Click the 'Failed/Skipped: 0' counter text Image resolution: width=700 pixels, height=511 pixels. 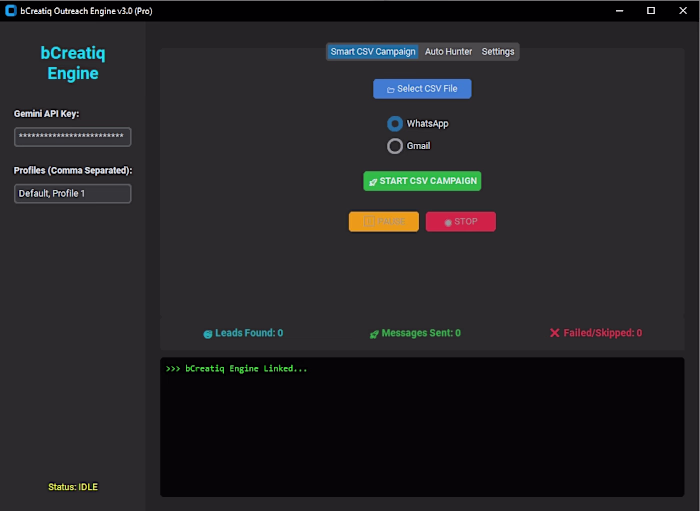point(603,333)
